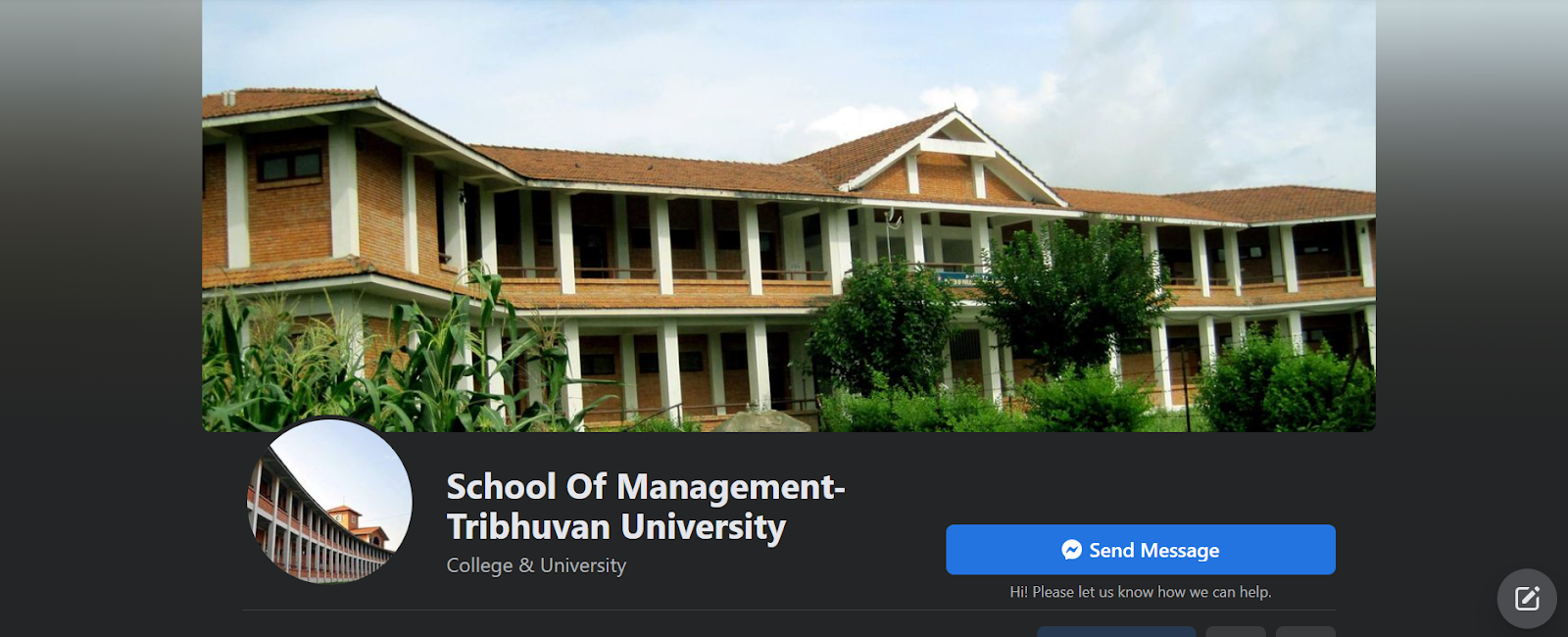
Task: Click the ampersand in College & University
Action: pos(526,565)
